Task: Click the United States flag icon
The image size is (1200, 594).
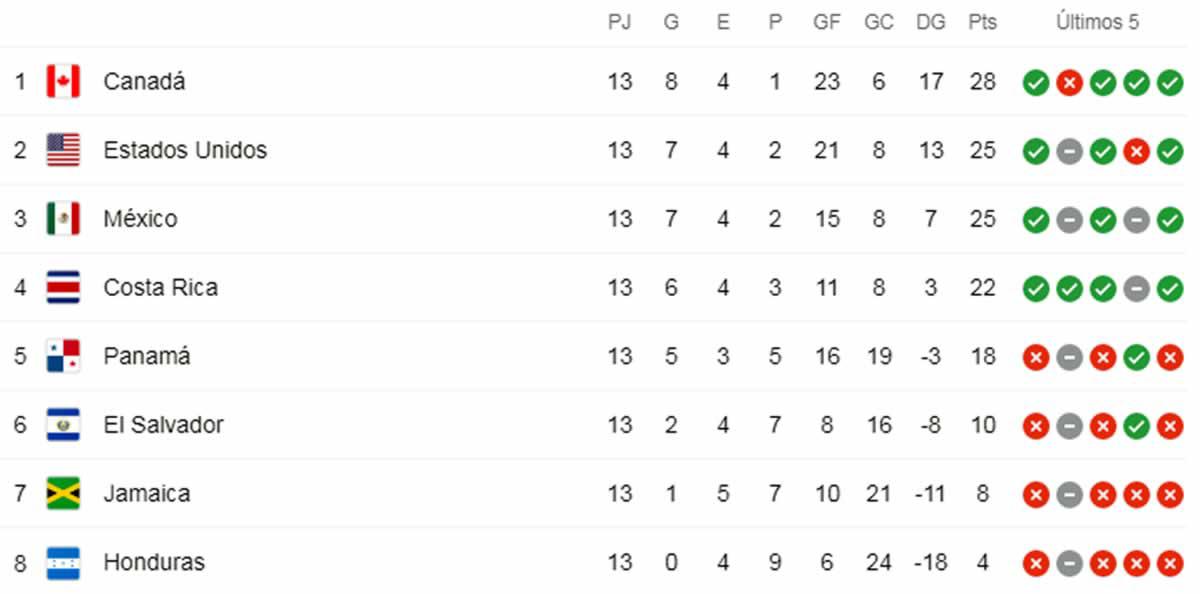Action: coord(63,150)
